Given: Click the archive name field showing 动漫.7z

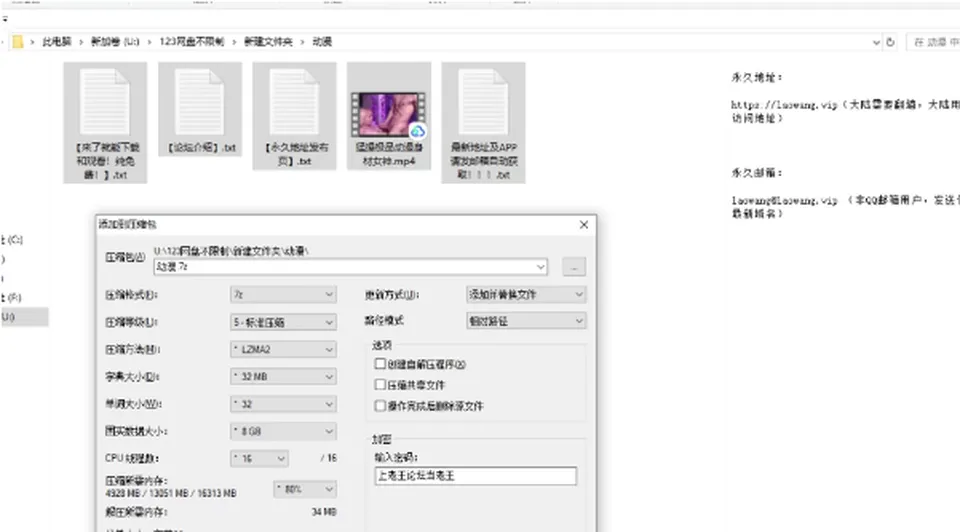Looking at the screenshot, I should (351, 267).
